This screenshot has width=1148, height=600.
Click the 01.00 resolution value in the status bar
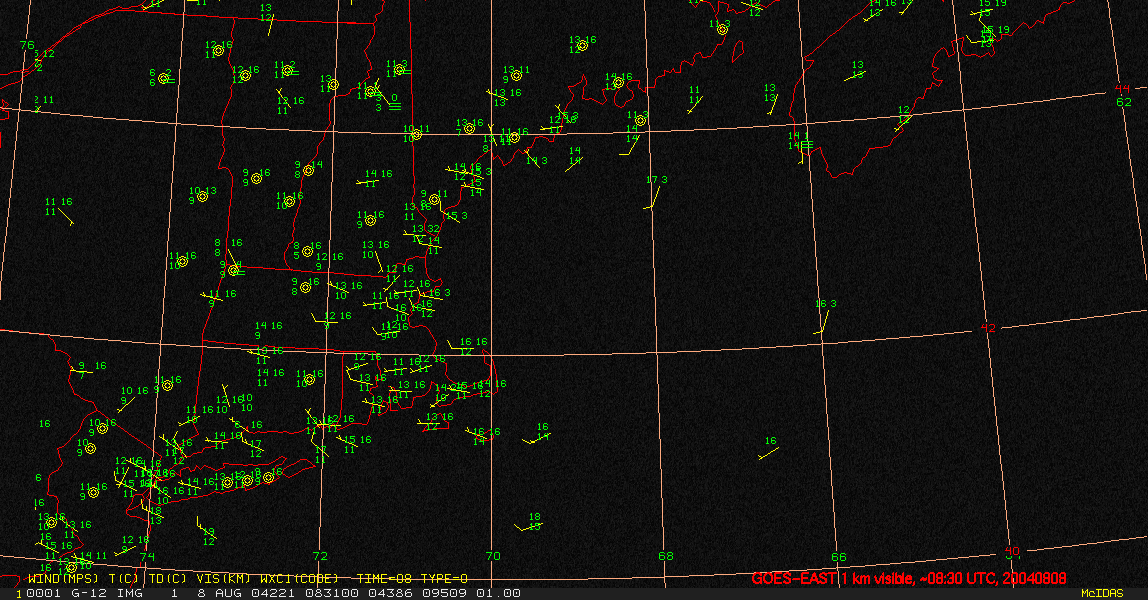(x=499, y=593)
